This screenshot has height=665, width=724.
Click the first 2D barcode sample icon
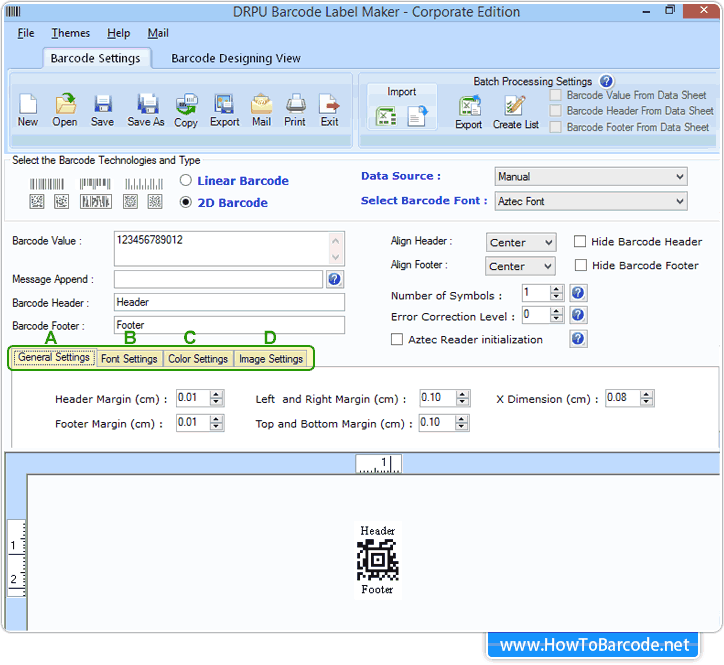click(37, 201)
